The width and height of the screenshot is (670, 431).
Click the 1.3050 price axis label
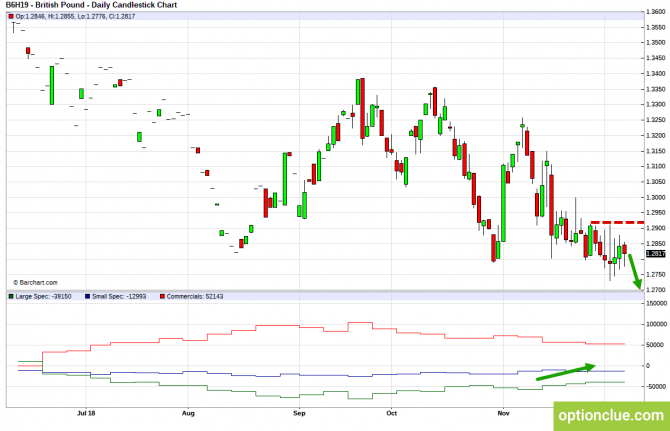(x=656, y=182)
